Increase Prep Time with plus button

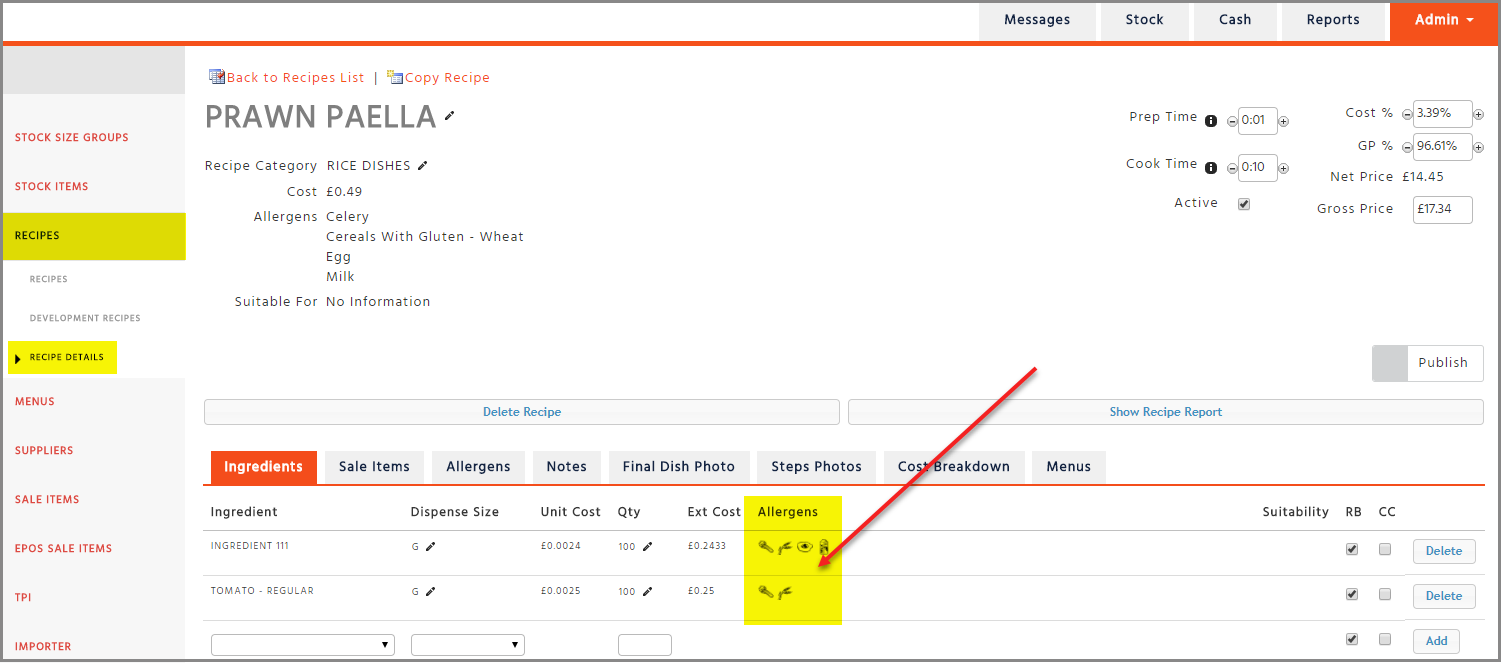[1284, 122]
